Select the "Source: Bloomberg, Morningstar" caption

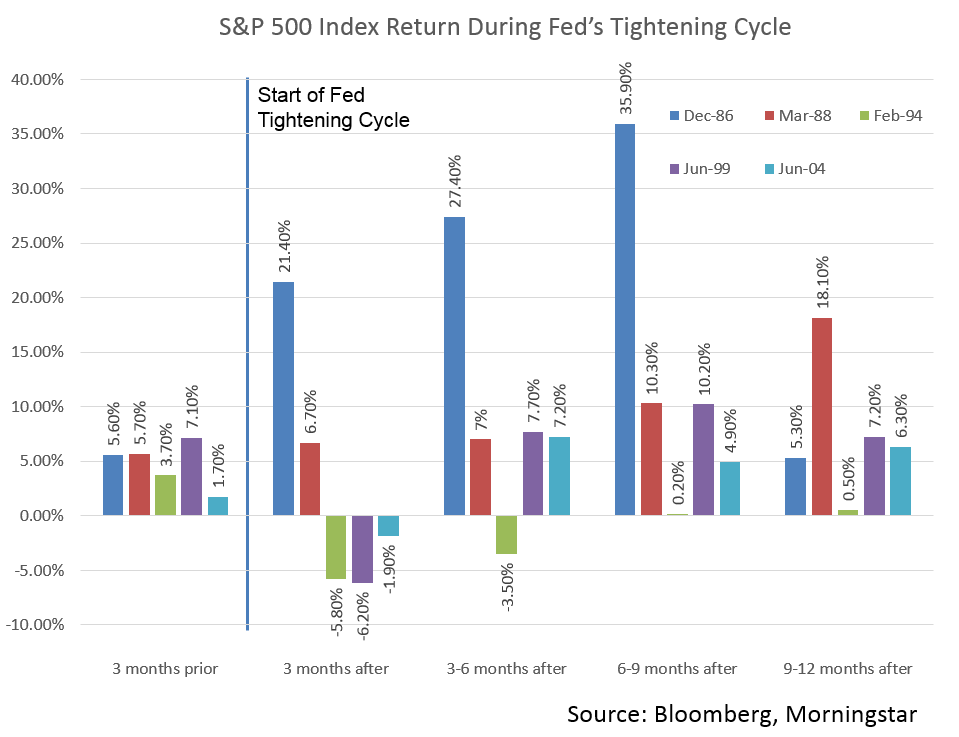tap(741, 713)
